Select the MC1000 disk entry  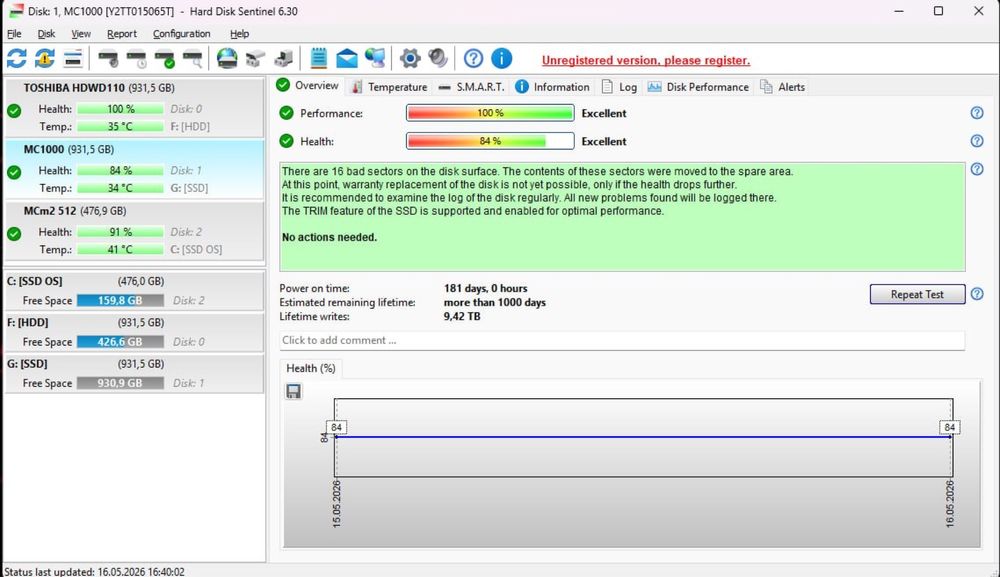click(134, 168)
